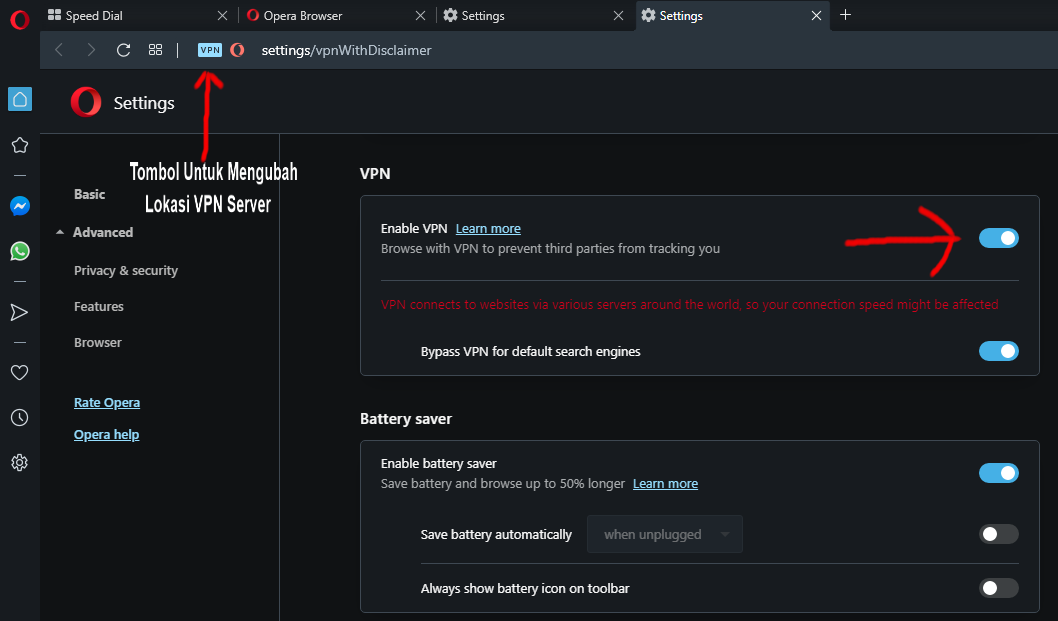Disable the Enable battery saver toggle

(999, 473)
